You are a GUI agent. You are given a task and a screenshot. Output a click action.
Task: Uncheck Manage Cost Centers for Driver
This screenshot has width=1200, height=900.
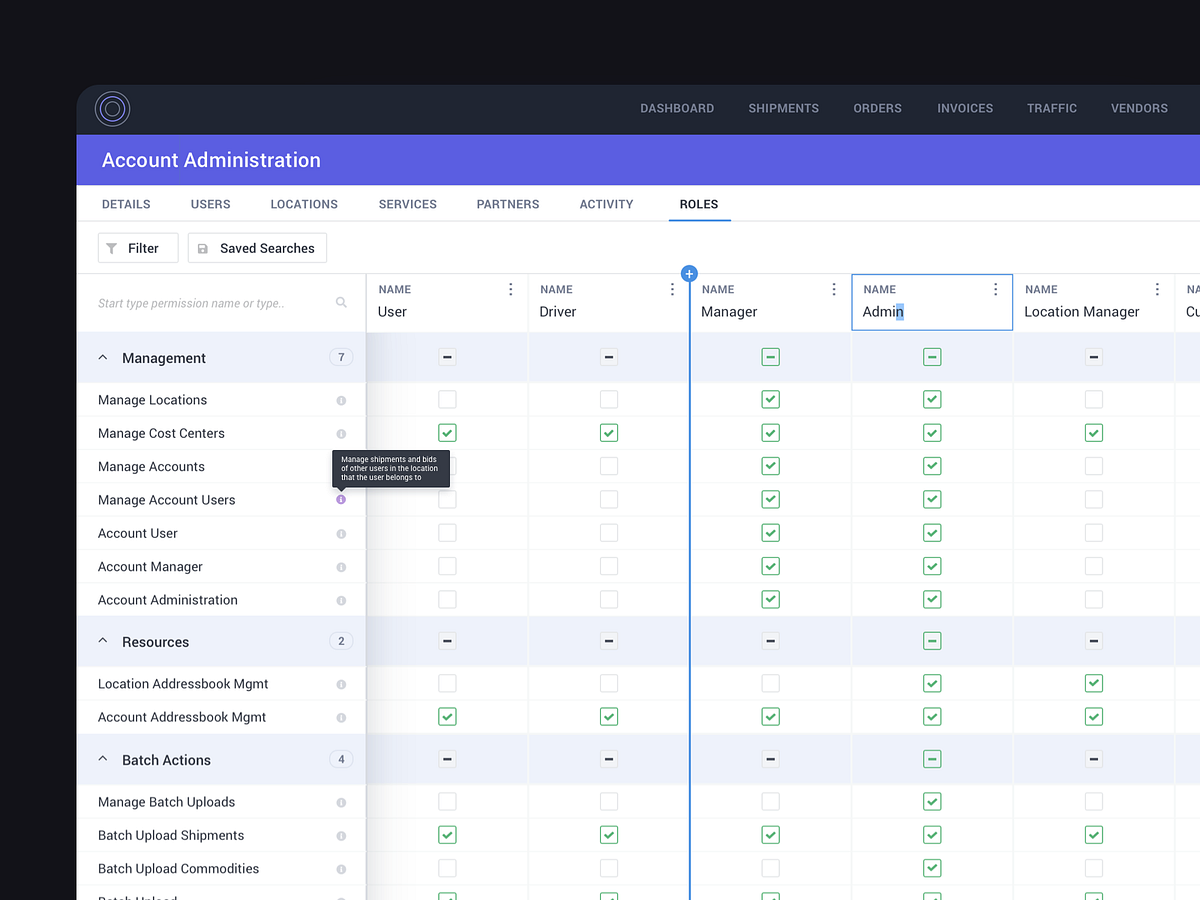click(x=609, y=432)
